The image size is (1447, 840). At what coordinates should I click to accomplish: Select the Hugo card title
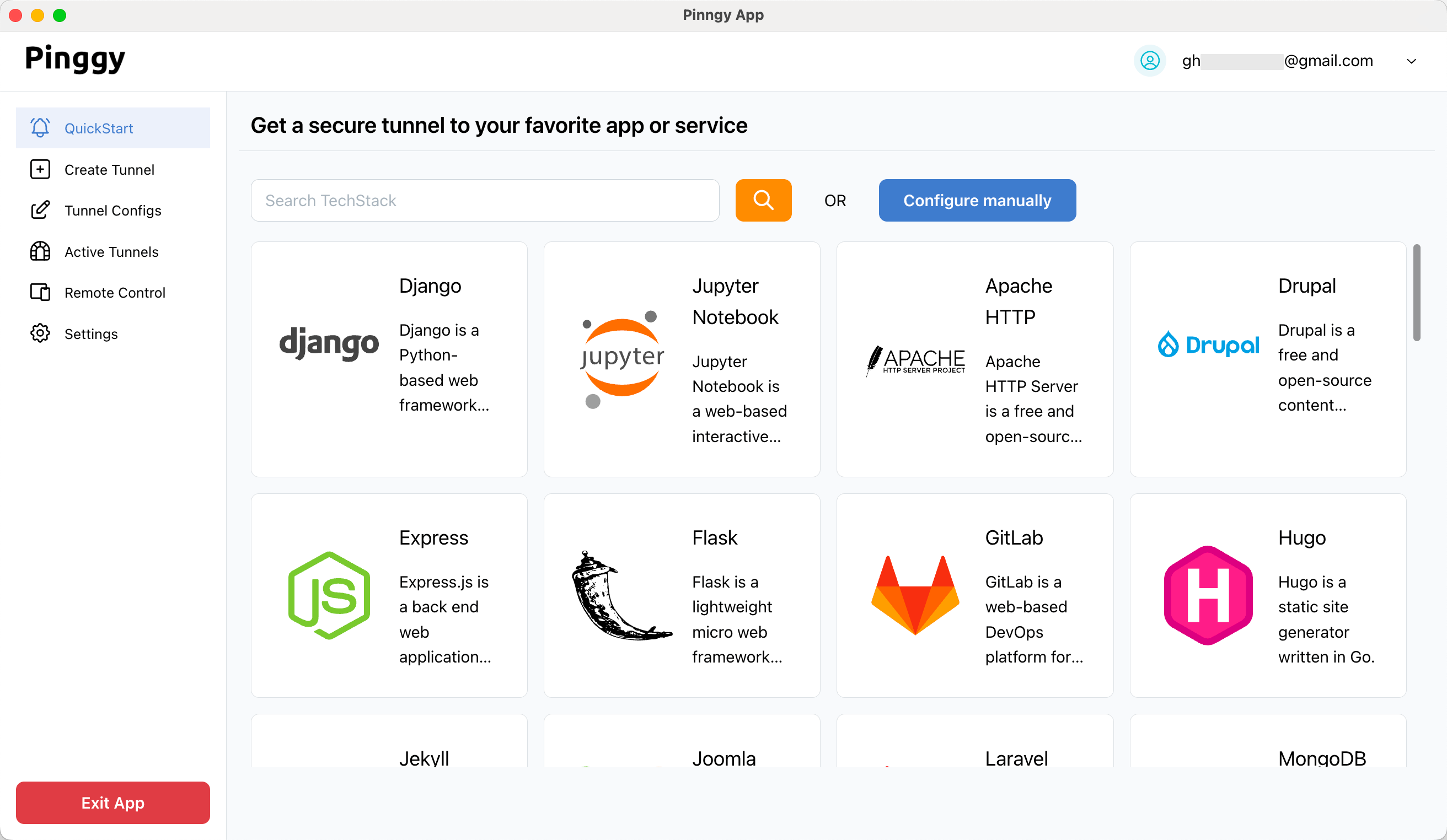[1302, 537]
